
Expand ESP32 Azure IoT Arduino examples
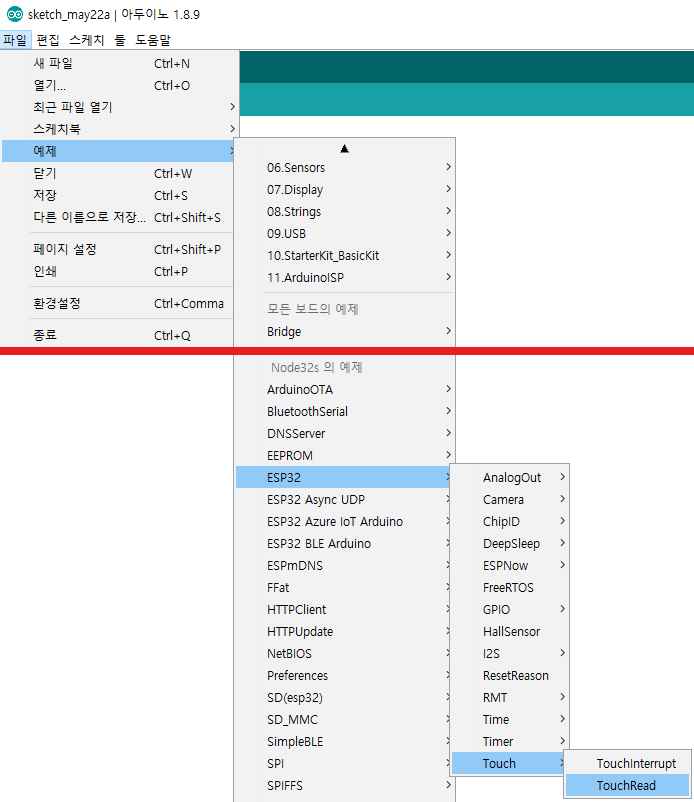click(x=343, y=522)
